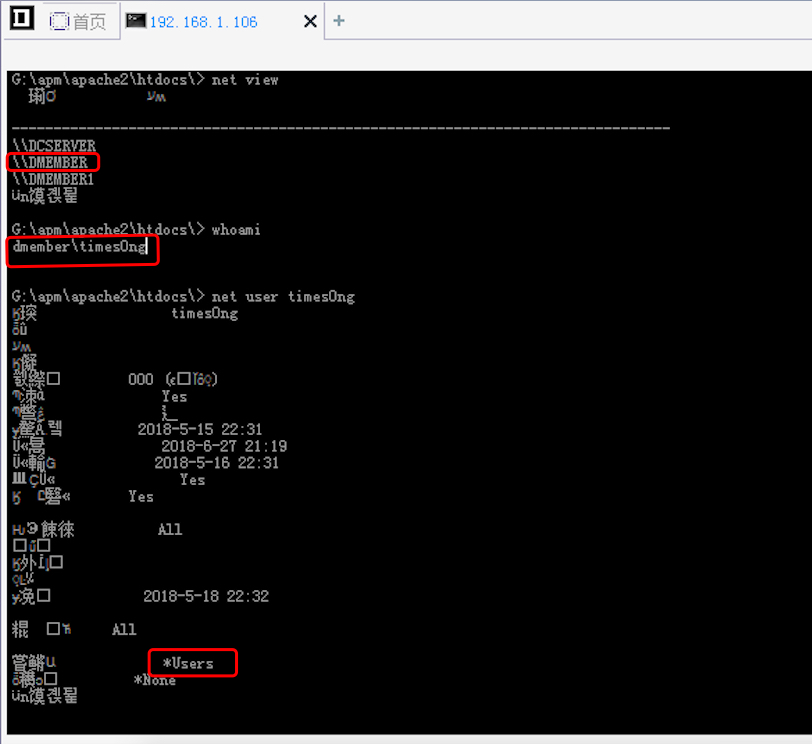Image resolution: width=812 pixels, height=744 pixels.
Task: Add a new tab with the plus icon
Action: (339, 21)
